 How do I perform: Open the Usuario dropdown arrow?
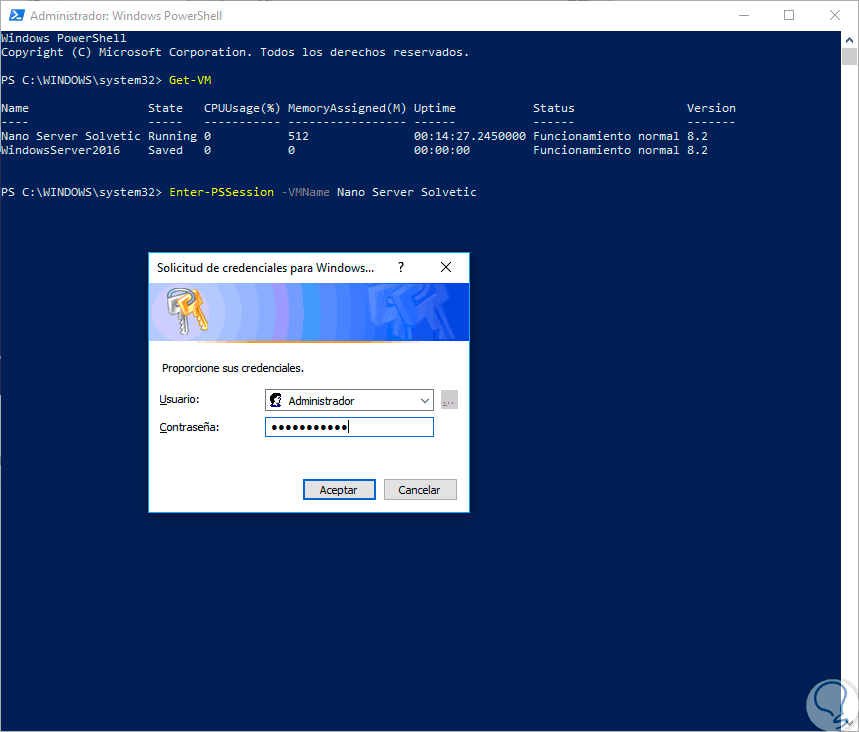pyautogui.click(x=425, y=401)
